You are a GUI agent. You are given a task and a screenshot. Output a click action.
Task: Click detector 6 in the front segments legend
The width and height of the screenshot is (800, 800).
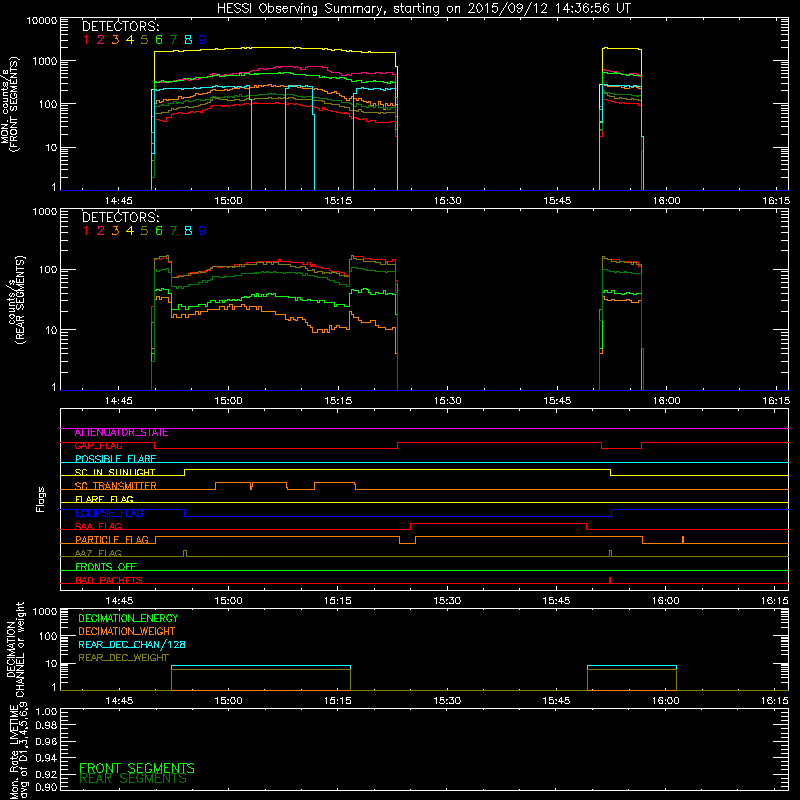[159, 40]
